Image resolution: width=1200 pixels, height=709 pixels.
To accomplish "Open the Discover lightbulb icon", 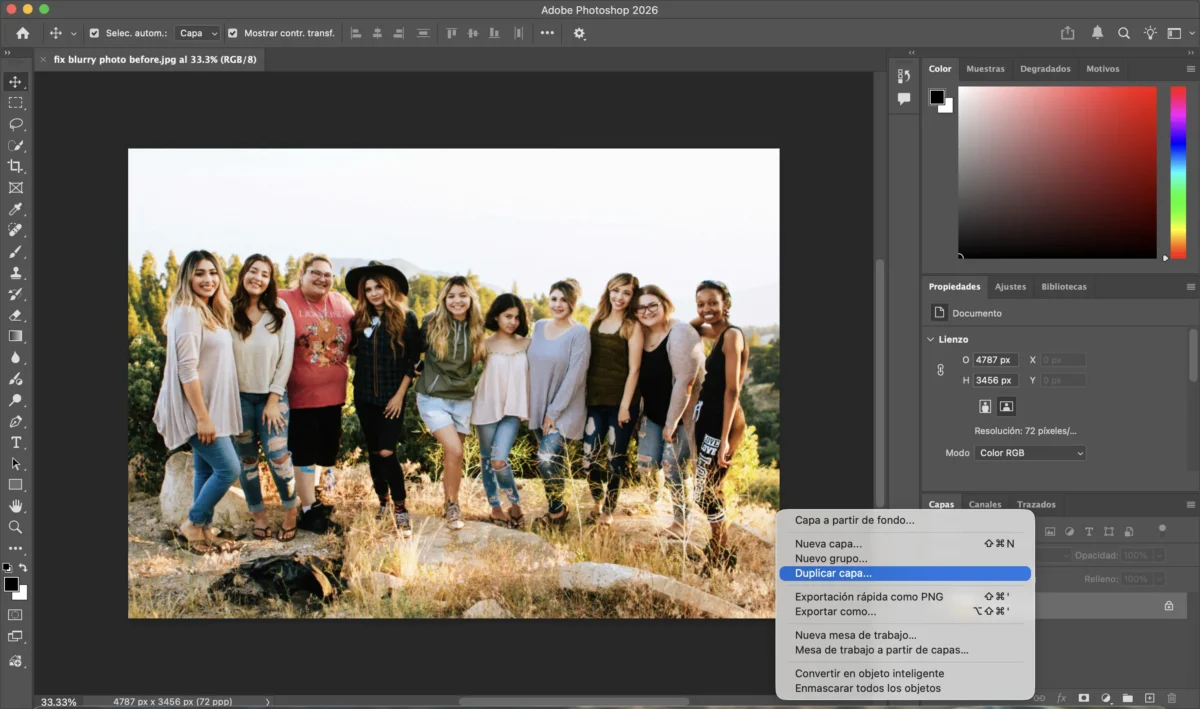I will pos(1150,33).
